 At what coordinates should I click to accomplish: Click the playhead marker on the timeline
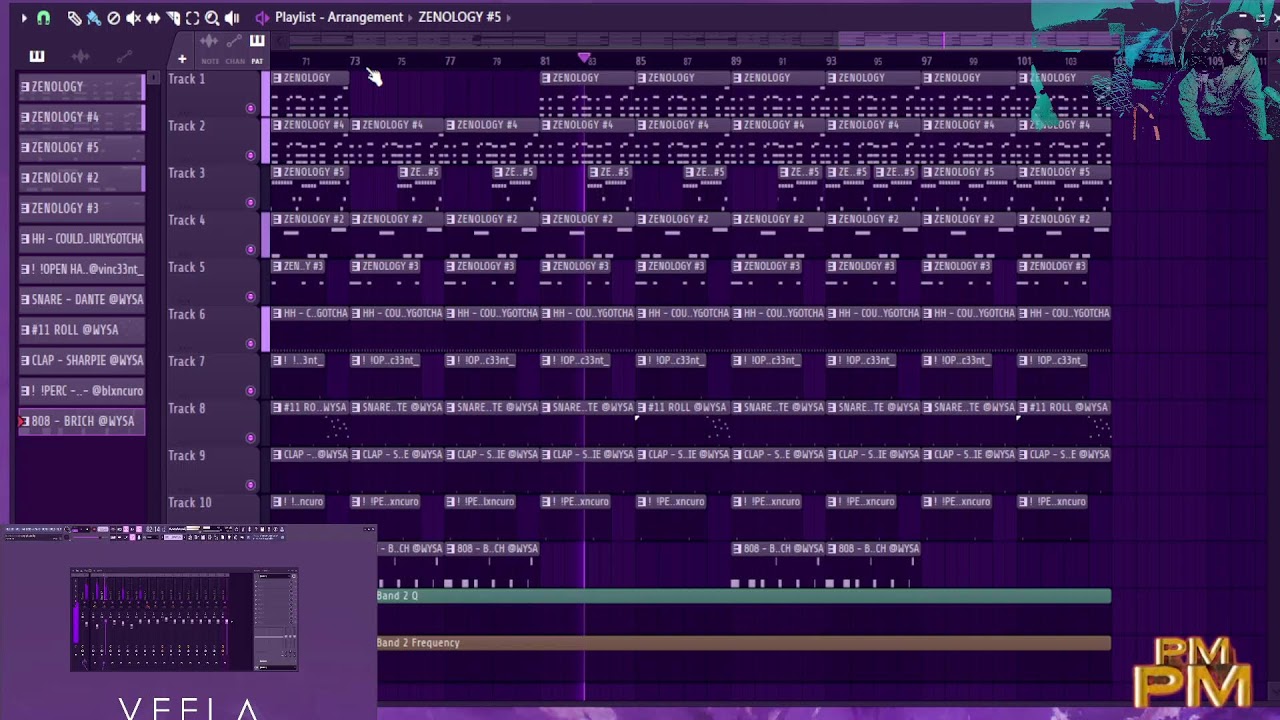(584, 59)
